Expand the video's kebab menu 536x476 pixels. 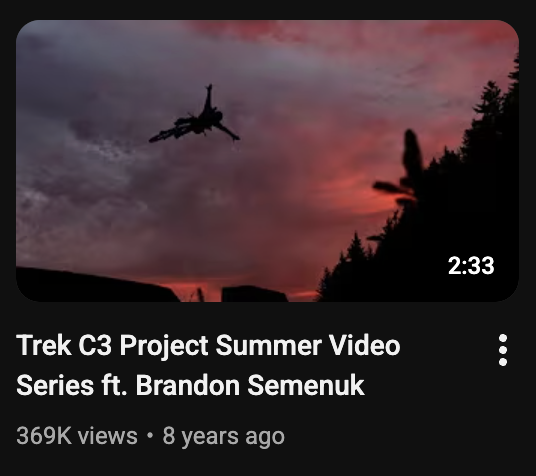(502, 350)
